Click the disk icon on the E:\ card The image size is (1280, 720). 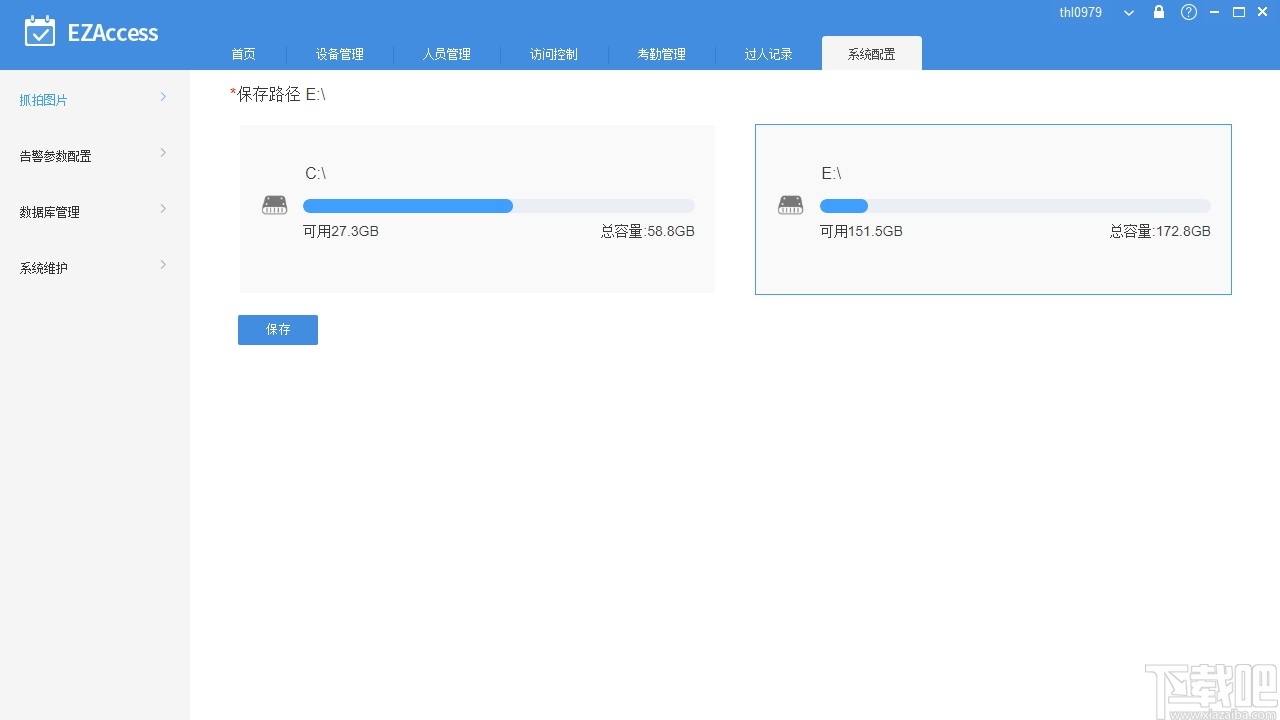click(790, 204)
